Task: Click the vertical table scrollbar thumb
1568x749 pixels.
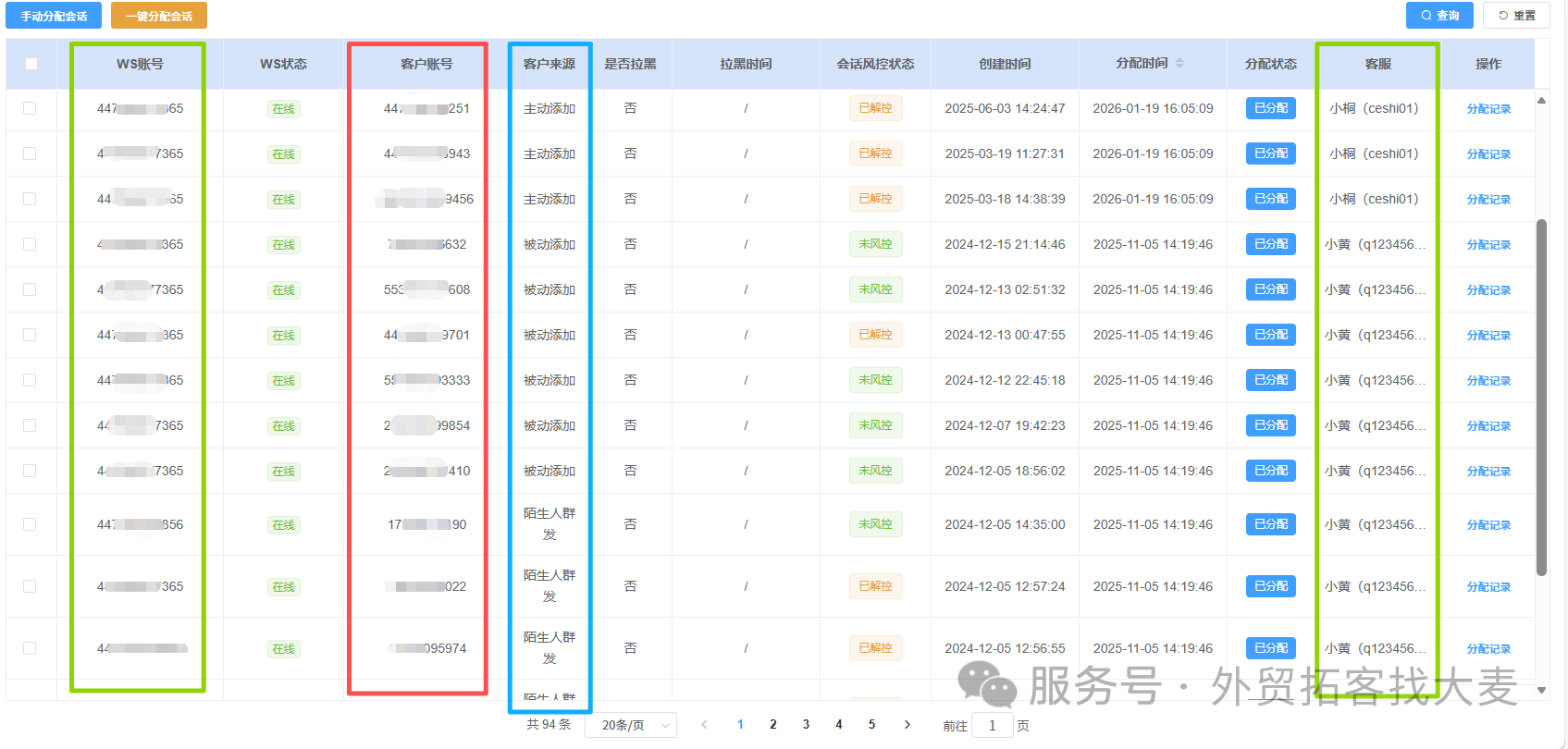Action: tap(1541, 398)
